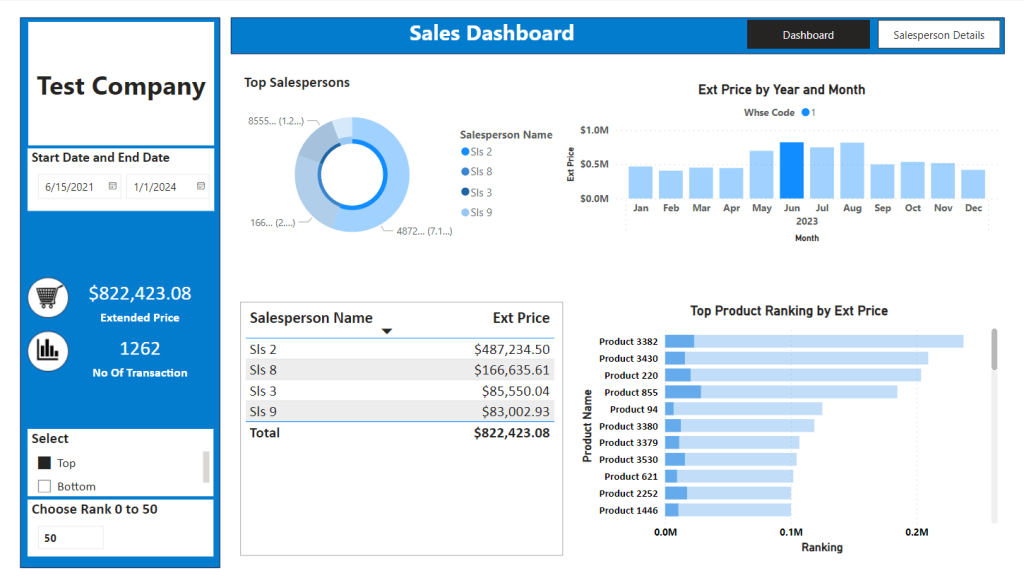The image size is (1024, 578).
Task: Click the Sls 8 legend marker
Action: point(465,172)
